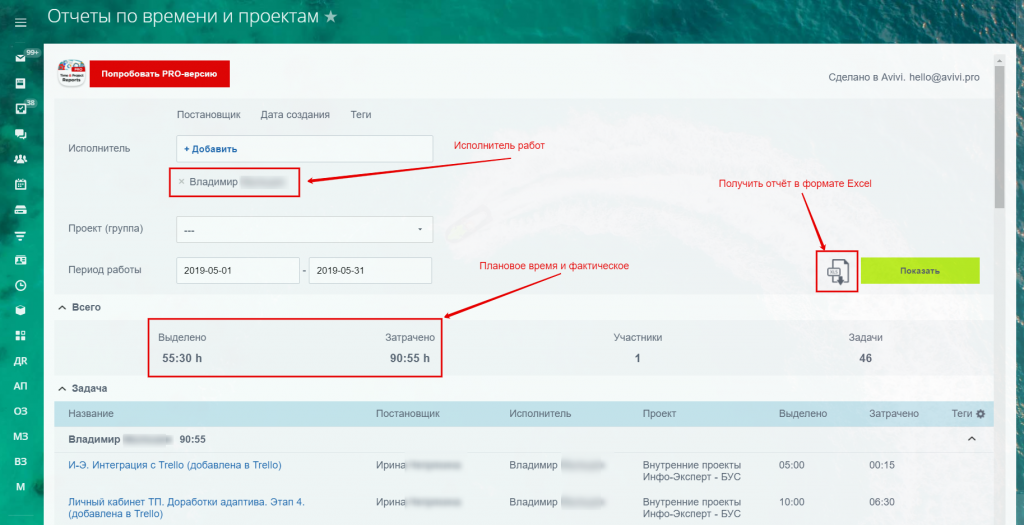The image size is (1024, 525).
Task: Open the Проект (группа) dropdown
Action: (304, 230)
